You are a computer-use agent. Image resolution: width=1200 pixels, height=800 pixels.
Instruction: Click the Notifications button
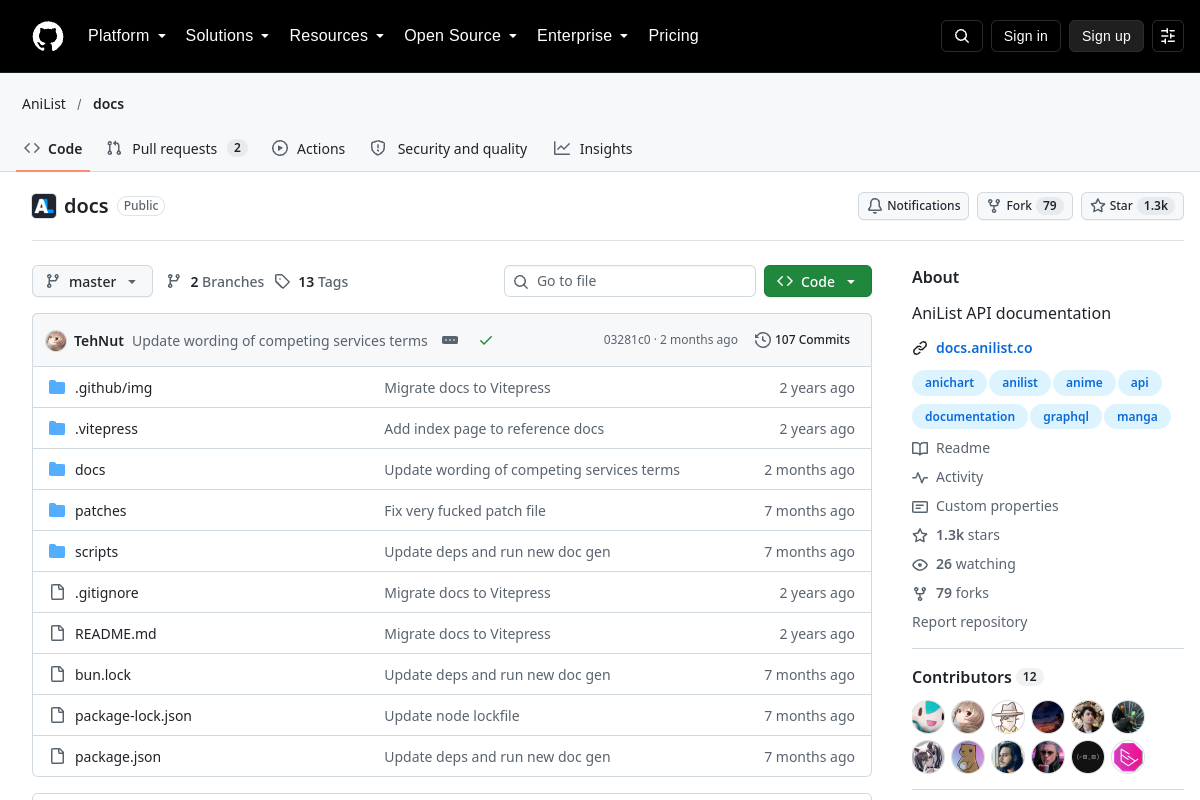point(913,206)
